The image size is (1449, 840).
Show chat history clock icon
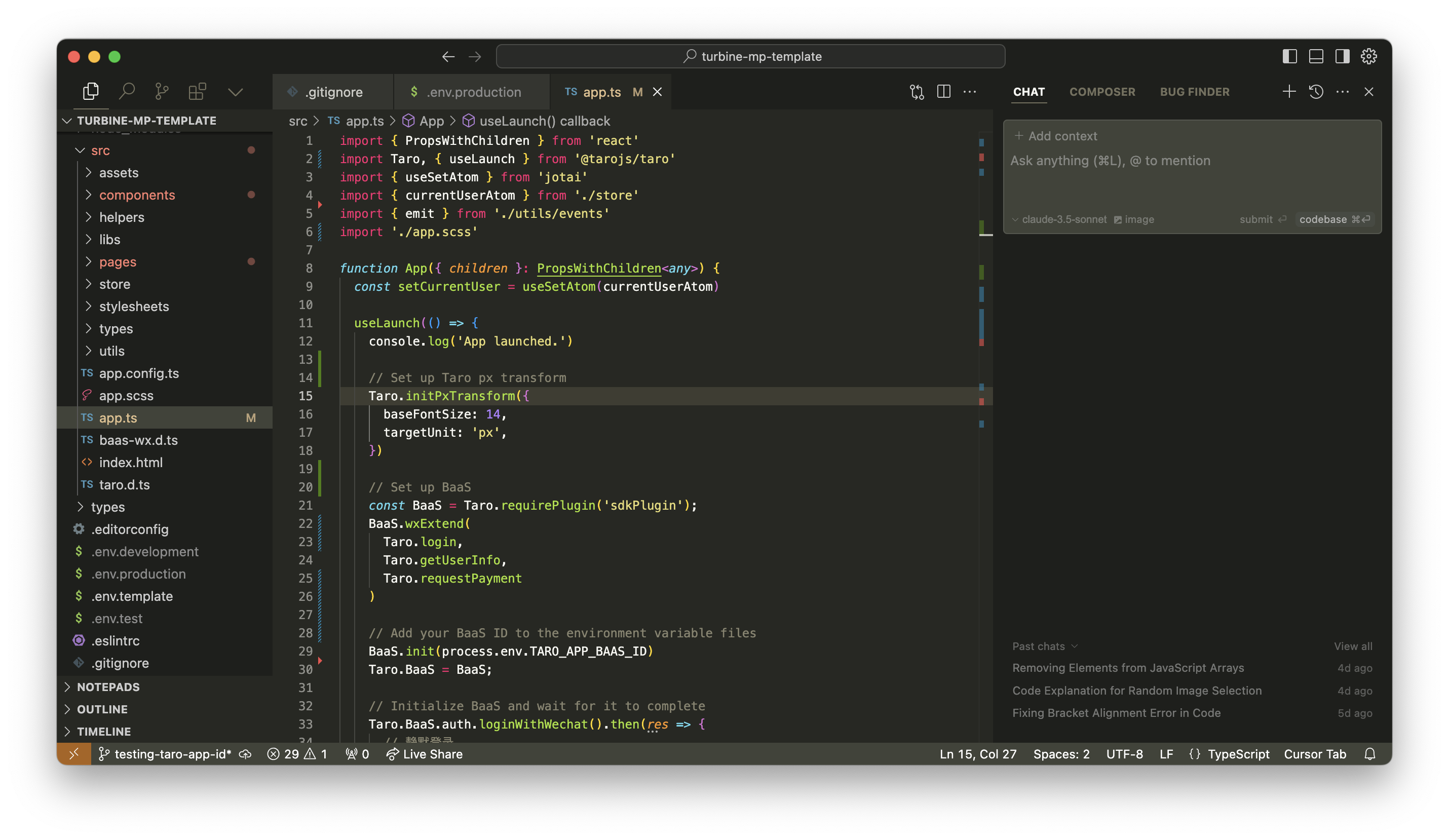[1316, 92]
